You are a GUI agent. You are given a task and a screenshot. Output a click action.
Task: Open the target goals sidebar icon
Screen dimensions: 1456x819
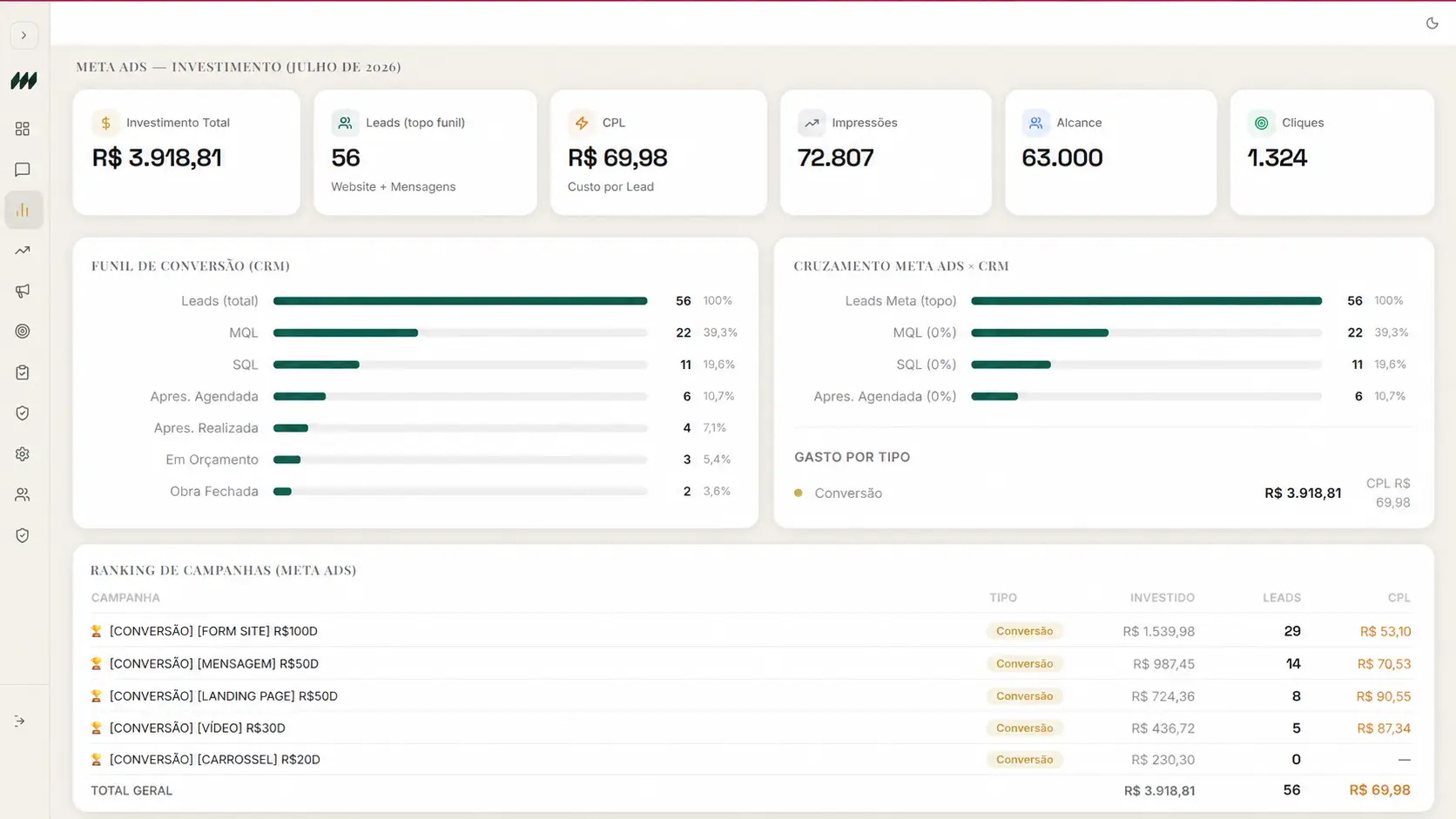23,332
